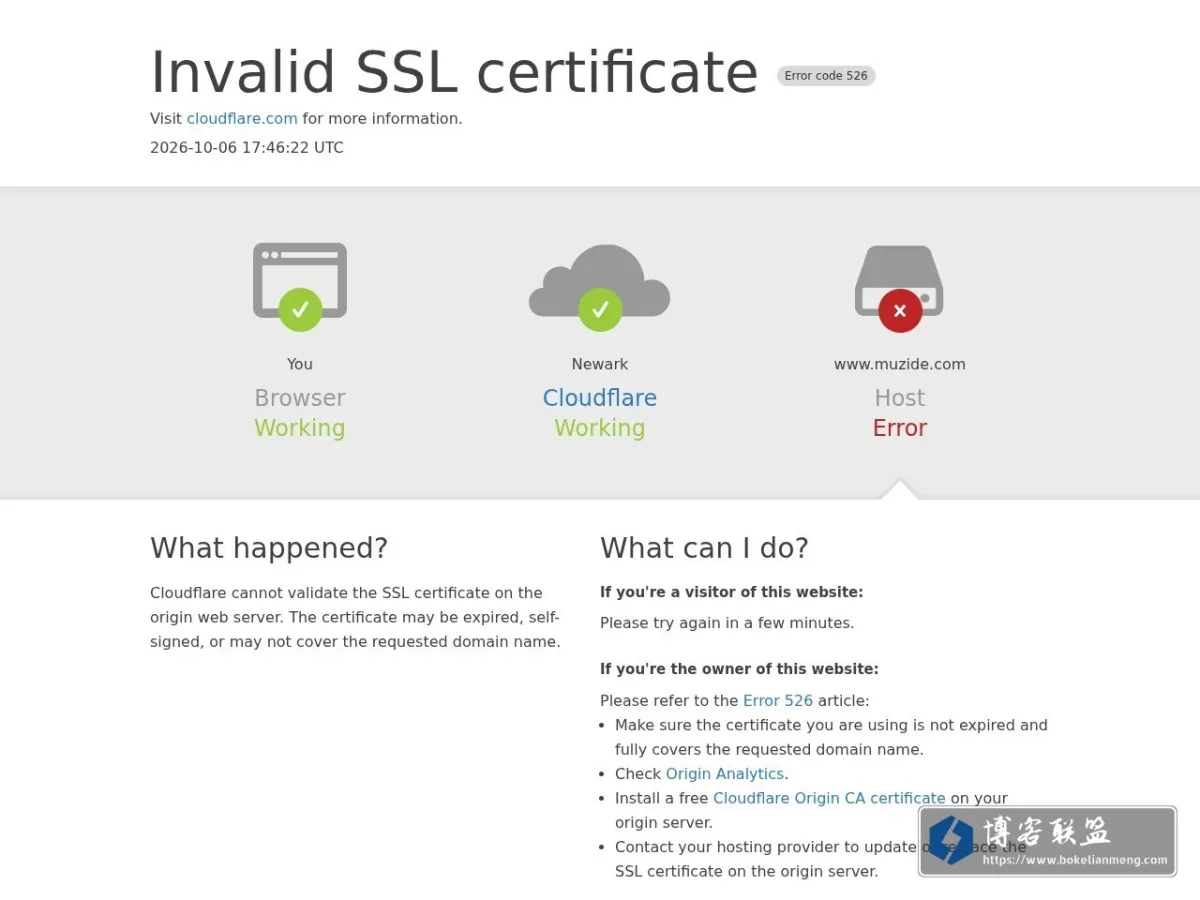Click the www.muzide.com host name

point(900,364)
